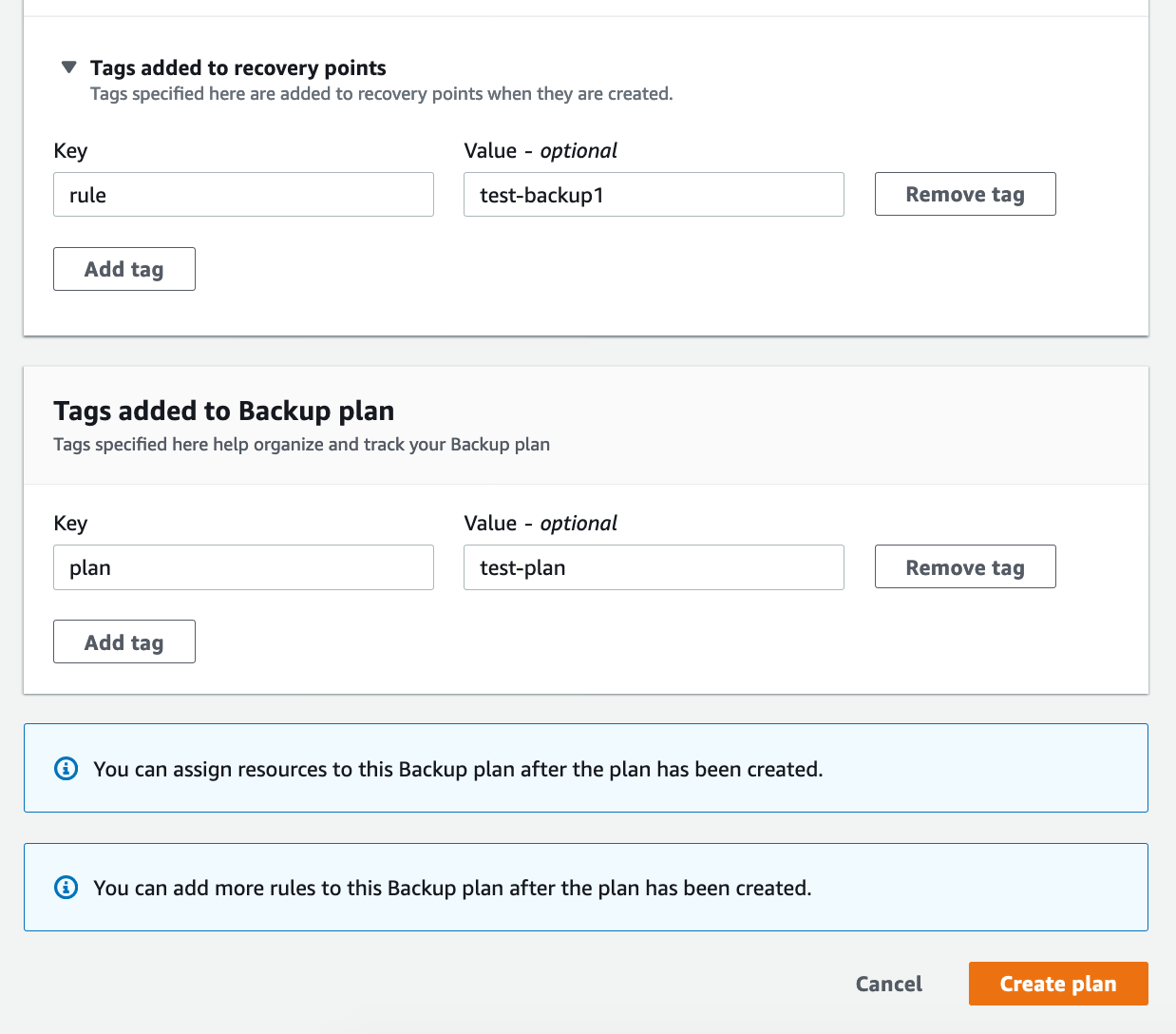
Task: Click the "Tags added to recovery points" heading
Action: [238, 68]
